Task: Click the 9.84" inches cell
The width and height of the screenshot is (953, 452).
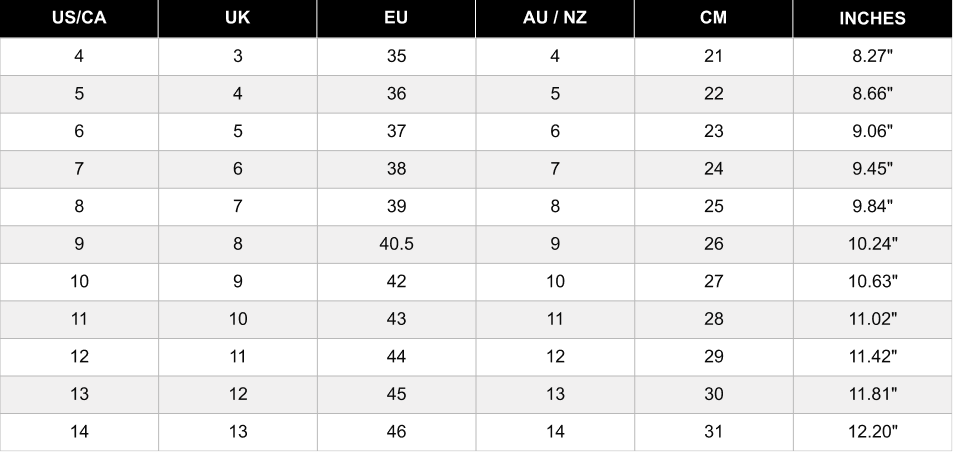Action: (872, 206)
